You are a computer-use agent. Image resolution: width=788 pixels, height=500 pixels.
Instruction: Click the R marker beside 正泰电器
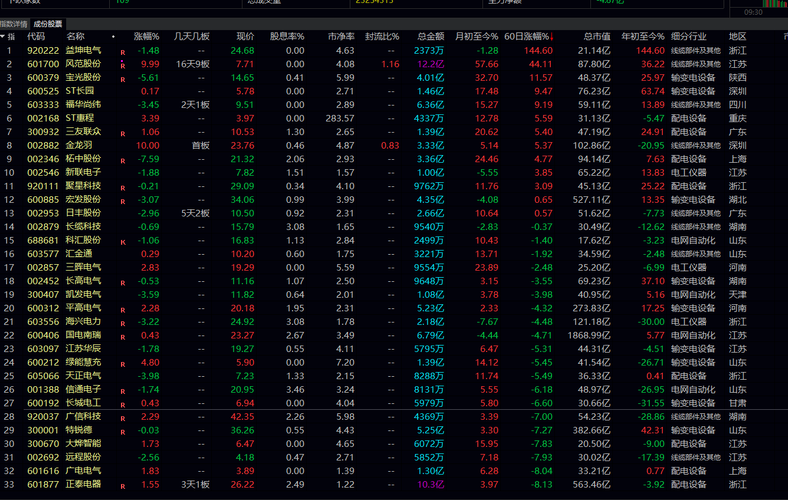pos(123,486)
